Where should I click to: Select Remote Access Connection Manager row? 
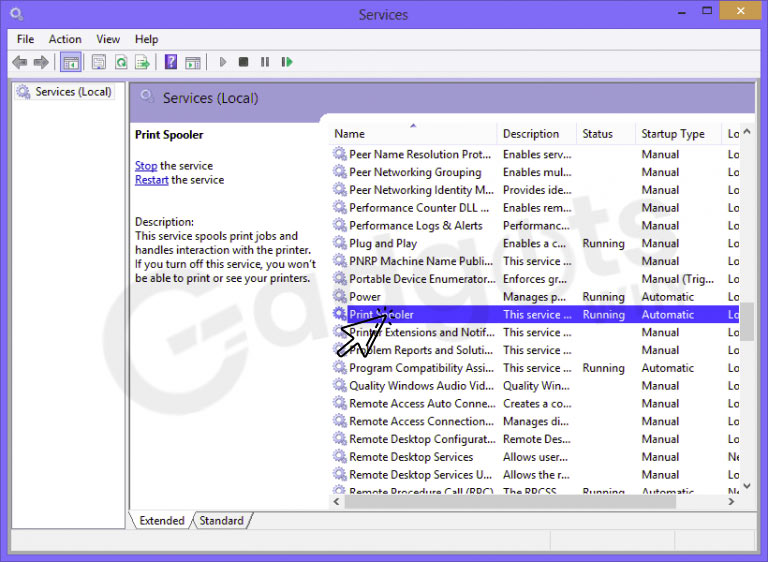tap(534, 421)
